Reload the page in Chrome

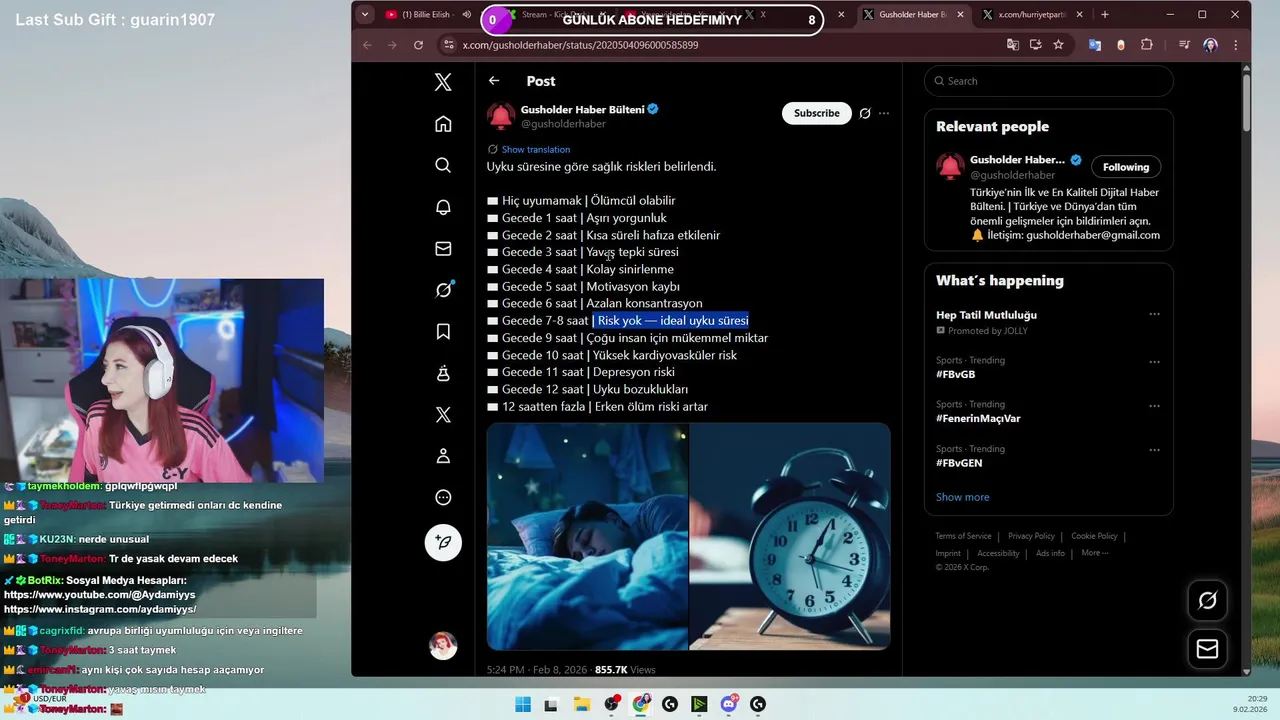pyautogui.click(x=418, y=45)
